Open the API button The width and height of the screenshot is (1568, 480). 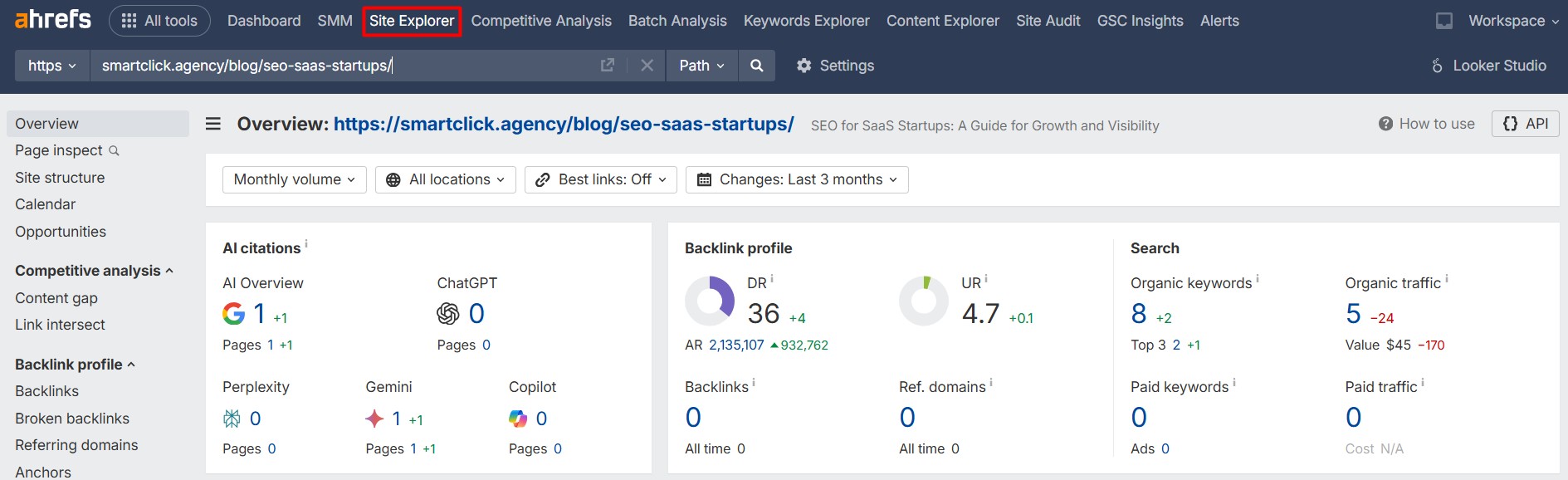[x=1526, y=124]
